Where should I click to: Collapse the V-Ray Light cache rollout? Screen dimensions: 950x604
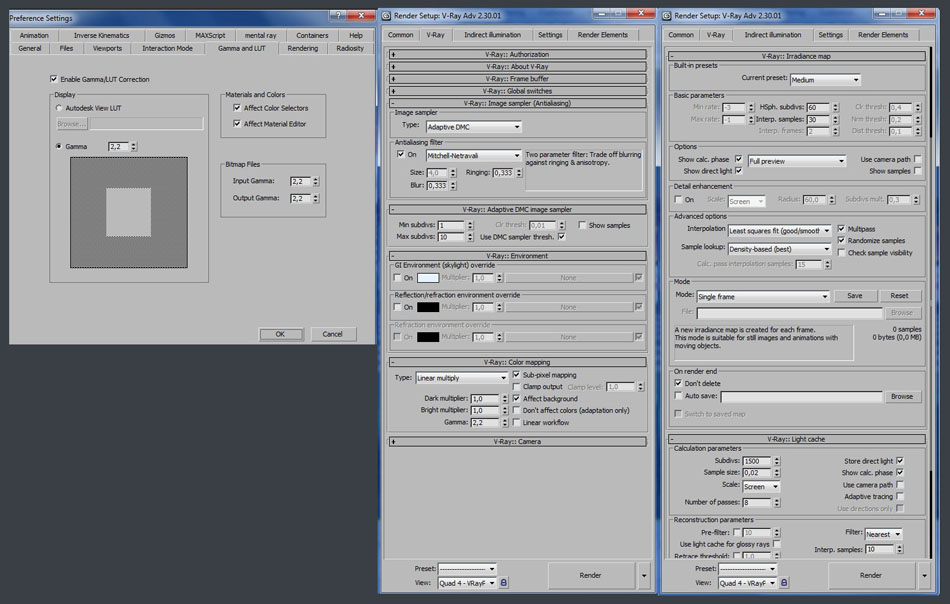795,439
